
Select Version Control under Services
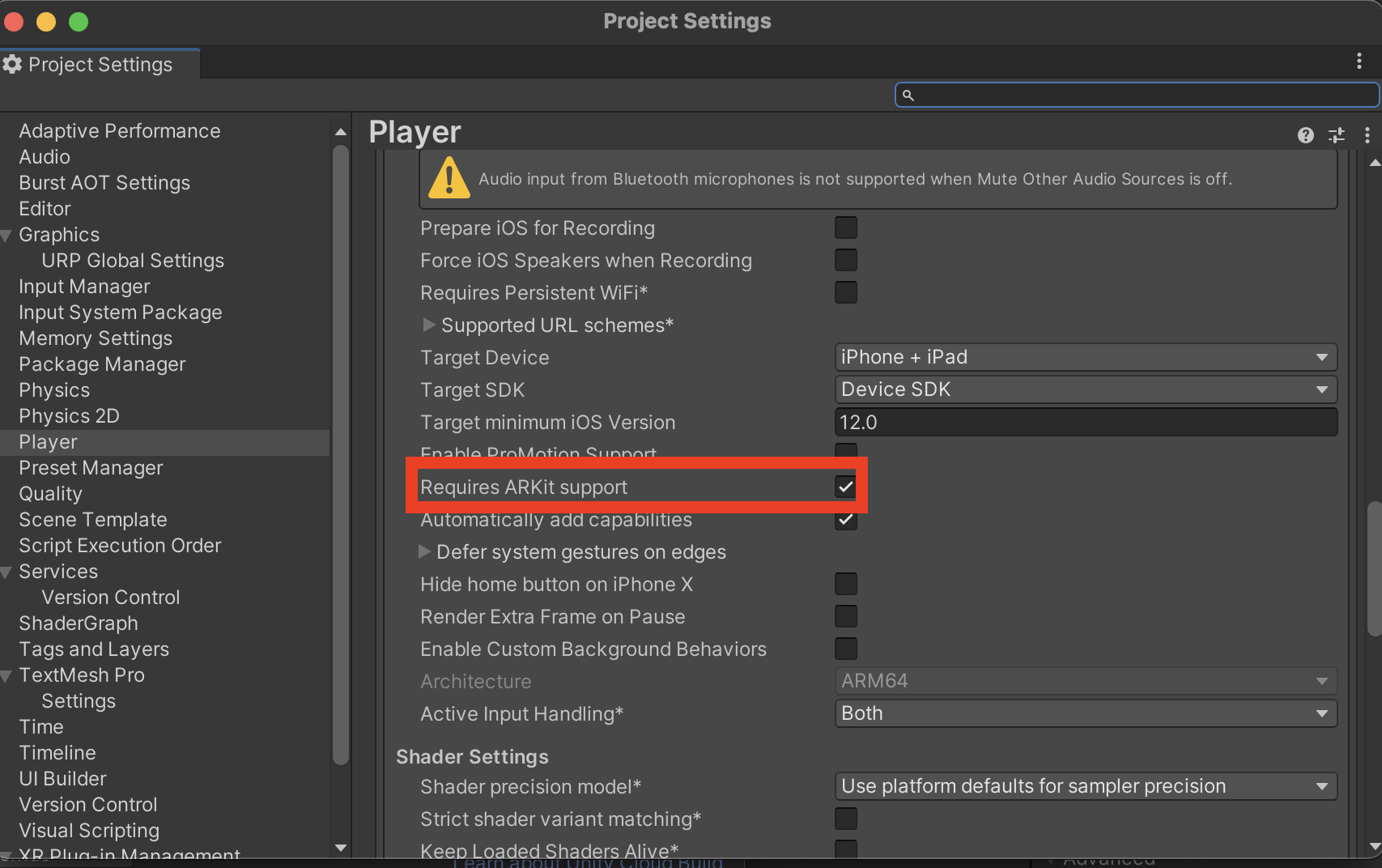pos(111,597)
